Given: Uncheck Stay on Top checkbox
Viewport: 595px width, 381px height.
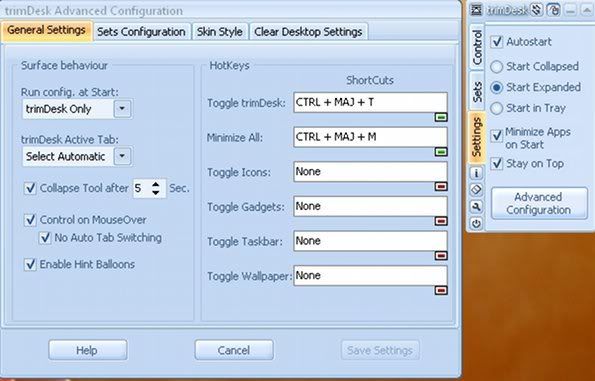Looking at the screenshot, I should click(497, 164).
